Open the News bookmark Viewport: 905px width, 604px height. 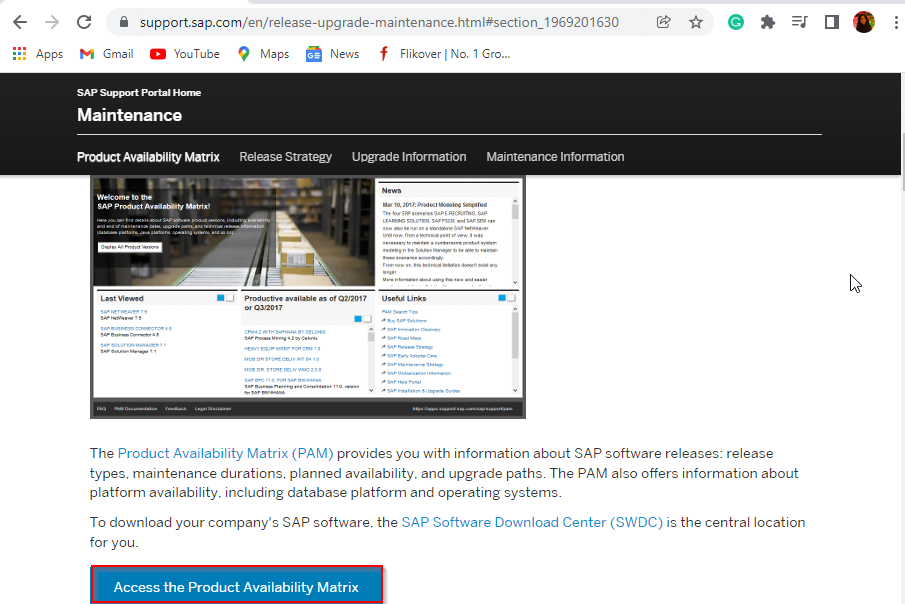click(x=332, y=54)
